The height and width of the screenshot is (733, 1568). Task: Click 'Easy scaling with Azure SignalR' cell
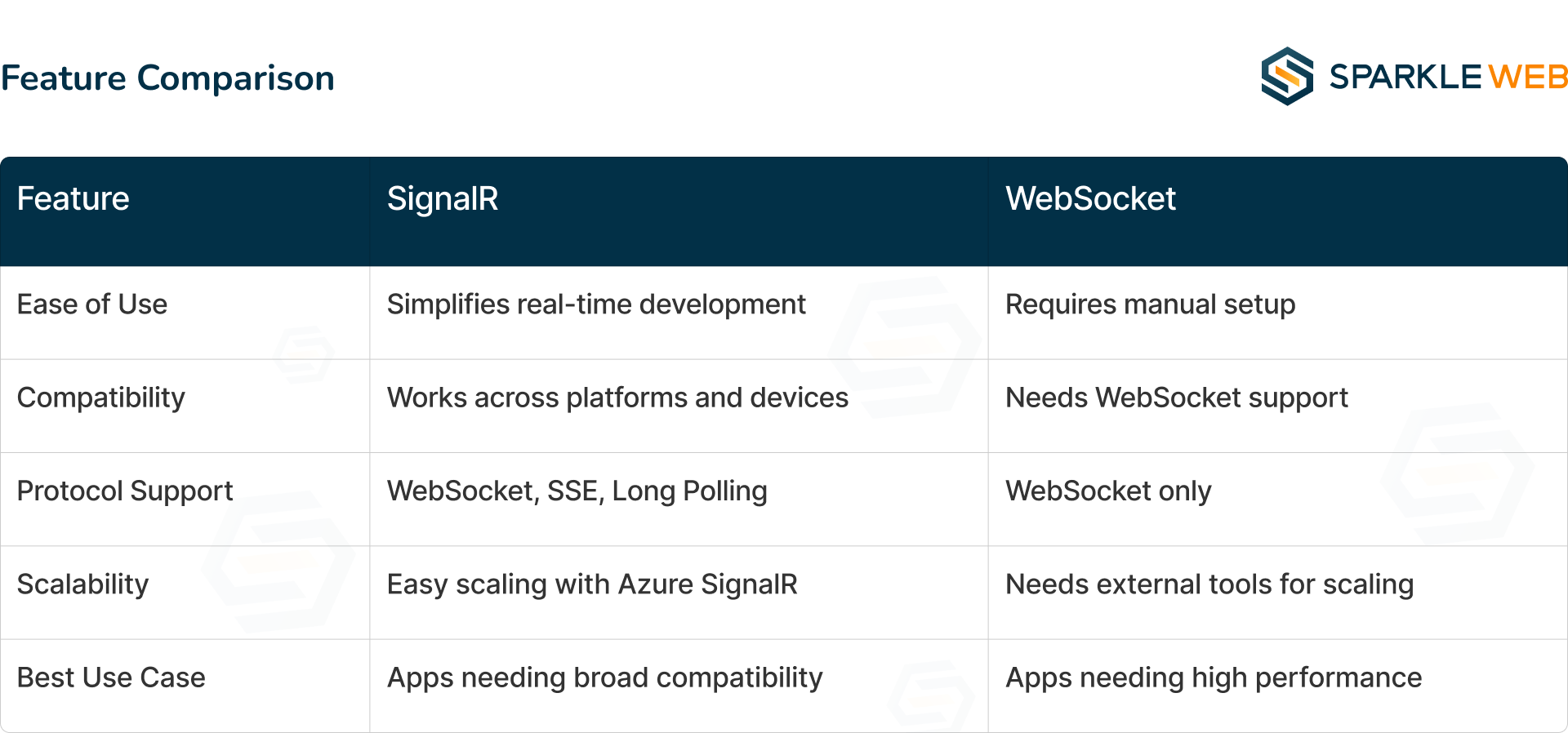[592, 584]
